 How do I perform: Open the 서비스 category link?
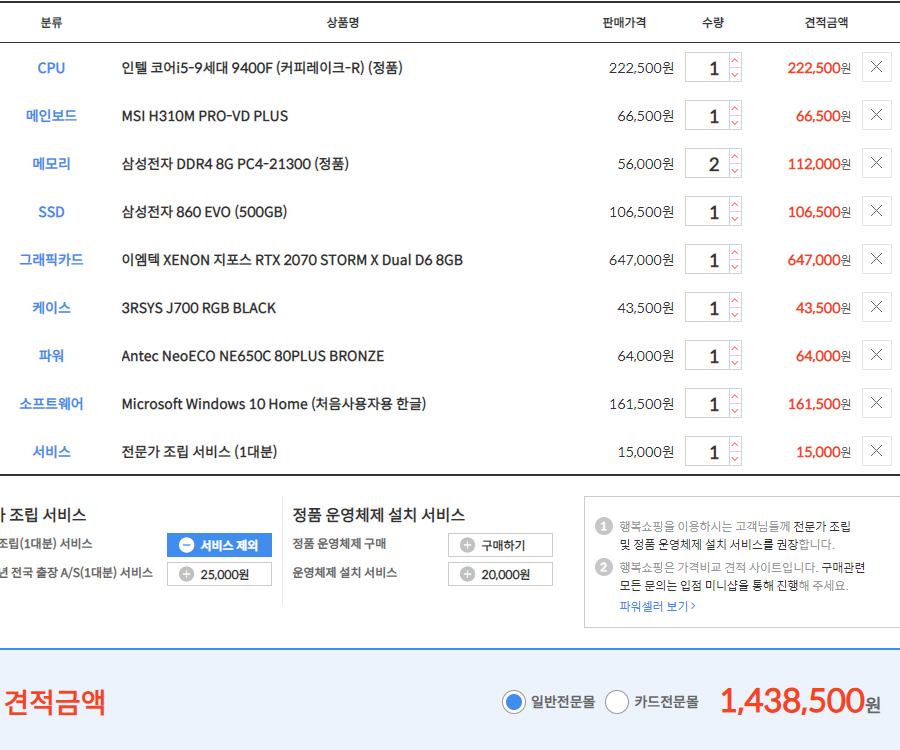point(51,452)
